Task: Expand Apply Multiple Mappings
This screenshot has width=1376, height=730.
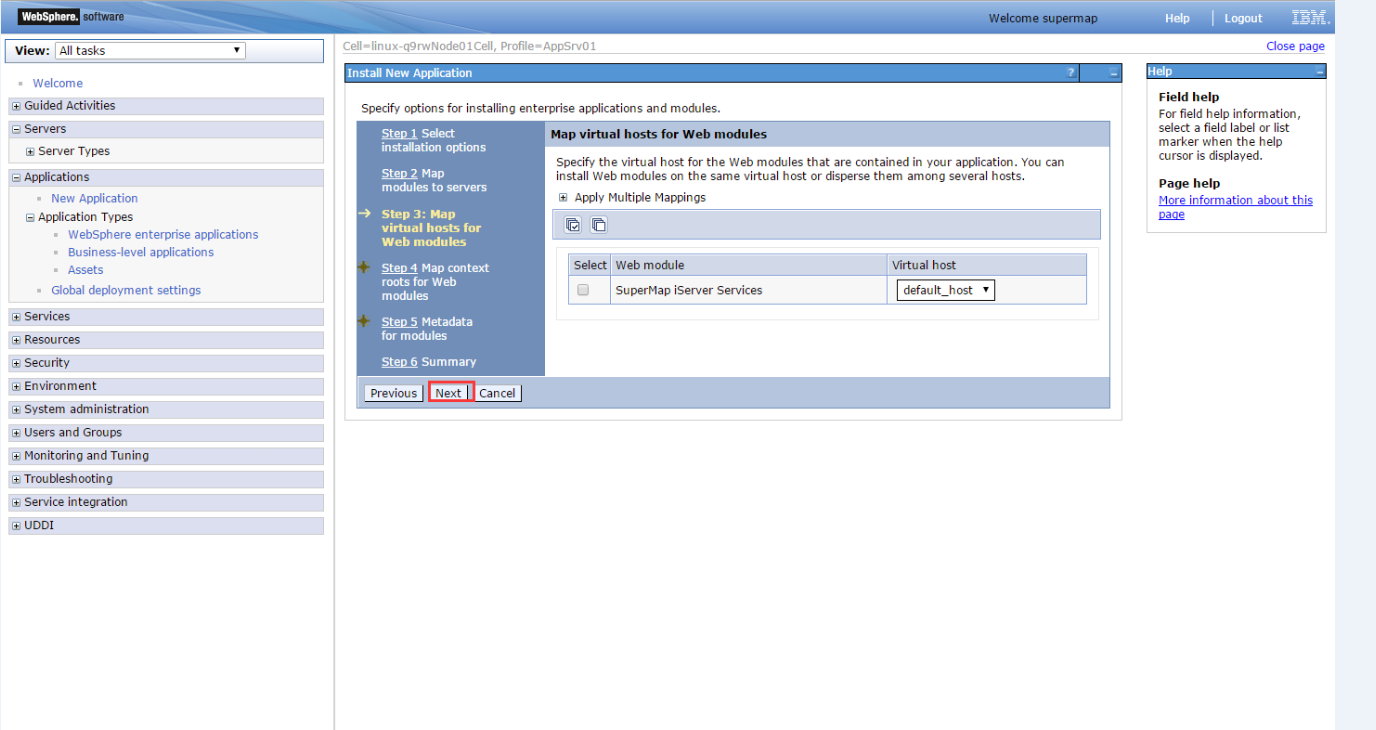Action: pos(563,197)
